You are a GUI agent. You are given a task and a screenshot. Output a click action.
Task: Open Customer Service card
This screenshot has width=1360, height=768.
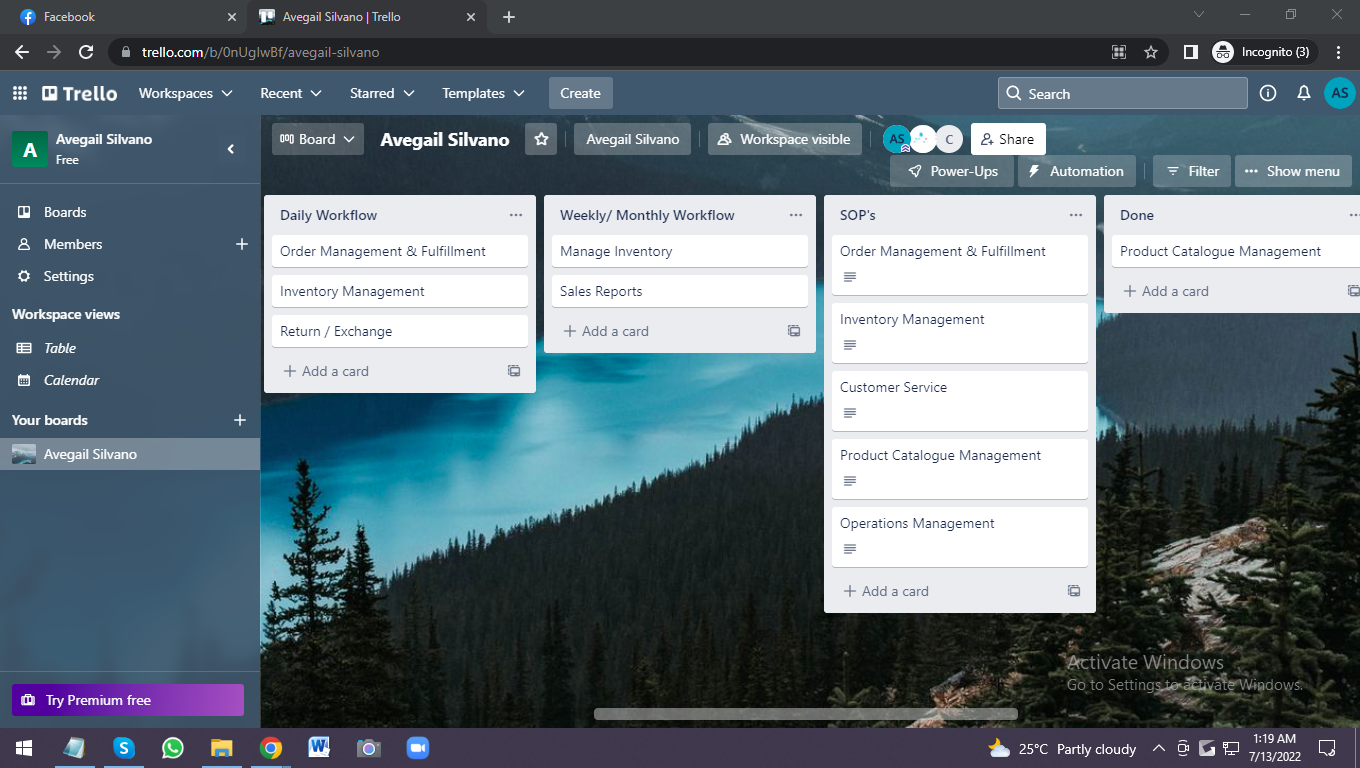[960, 401]
